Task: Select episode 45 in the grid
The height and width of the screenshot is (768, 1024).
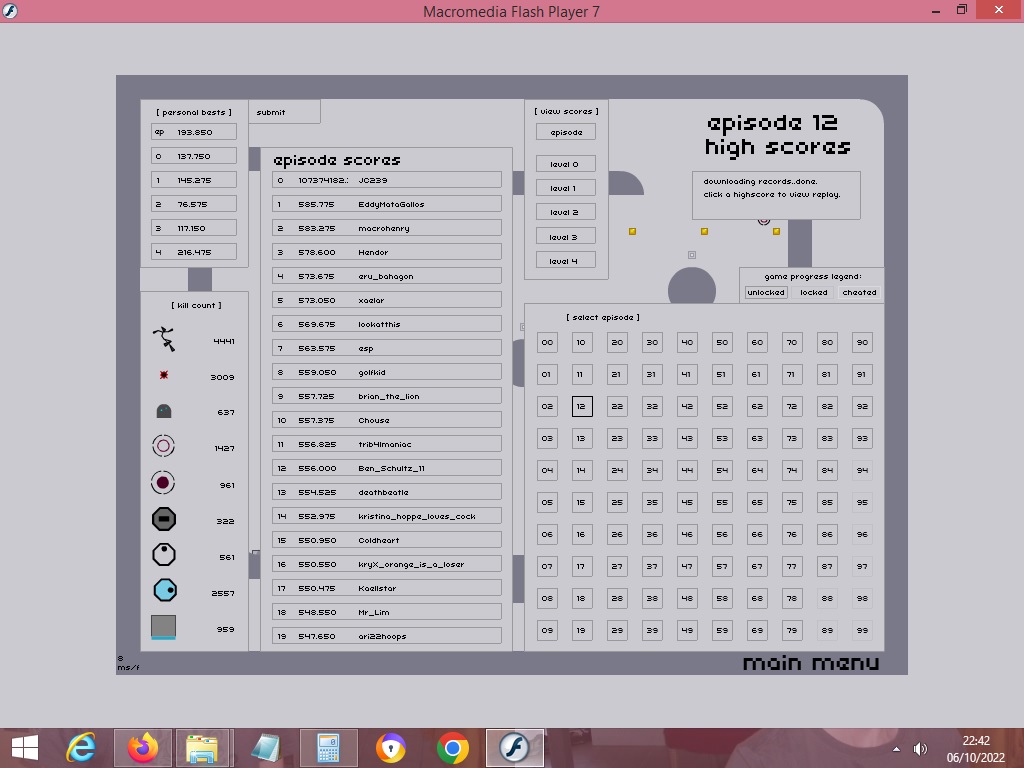Action: (687, 502)
